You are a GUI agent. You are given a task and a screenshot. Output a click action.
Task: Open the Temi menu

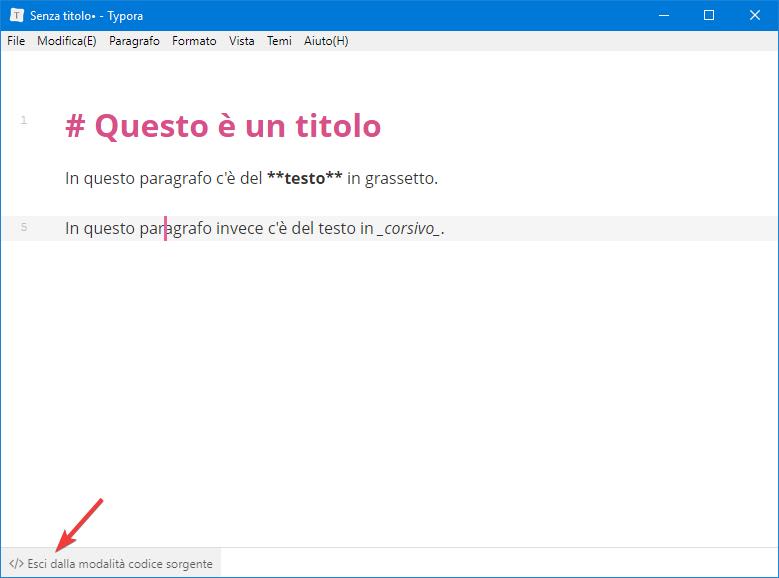279,41
